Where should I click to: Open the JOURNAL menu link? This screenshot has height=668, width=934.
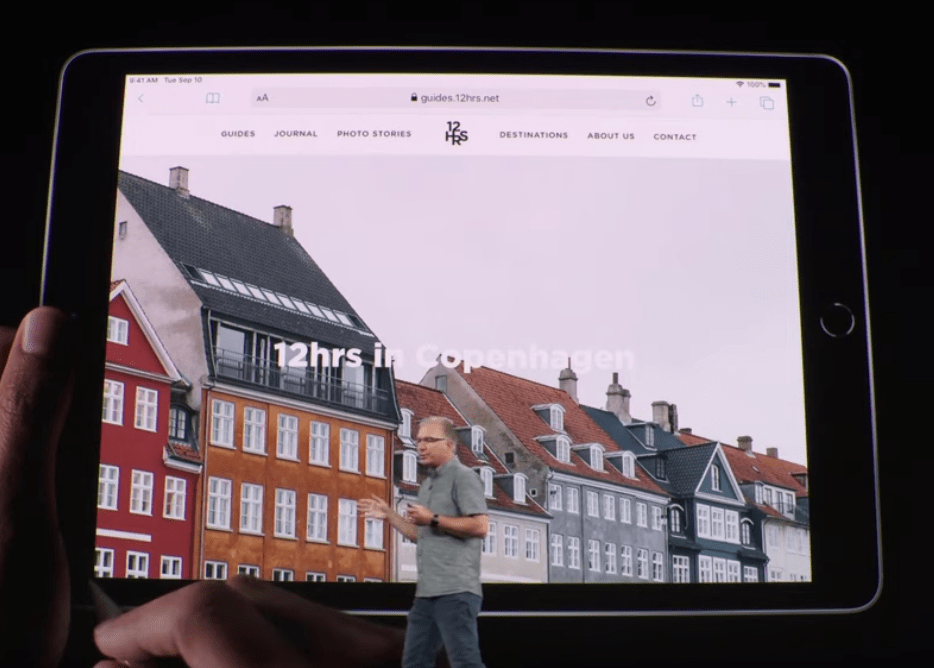295,133
